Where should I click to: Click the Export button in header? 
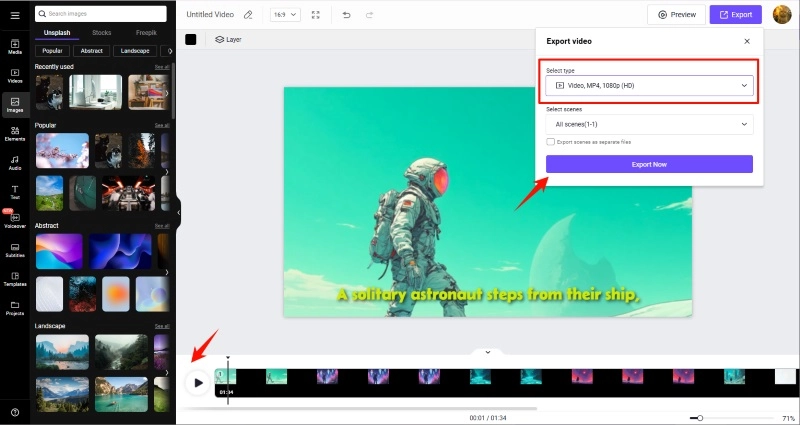tap(735, 15)
